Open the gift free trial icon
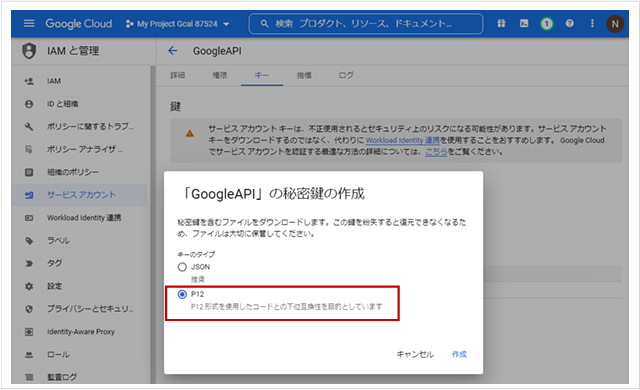 pos(501,24)
